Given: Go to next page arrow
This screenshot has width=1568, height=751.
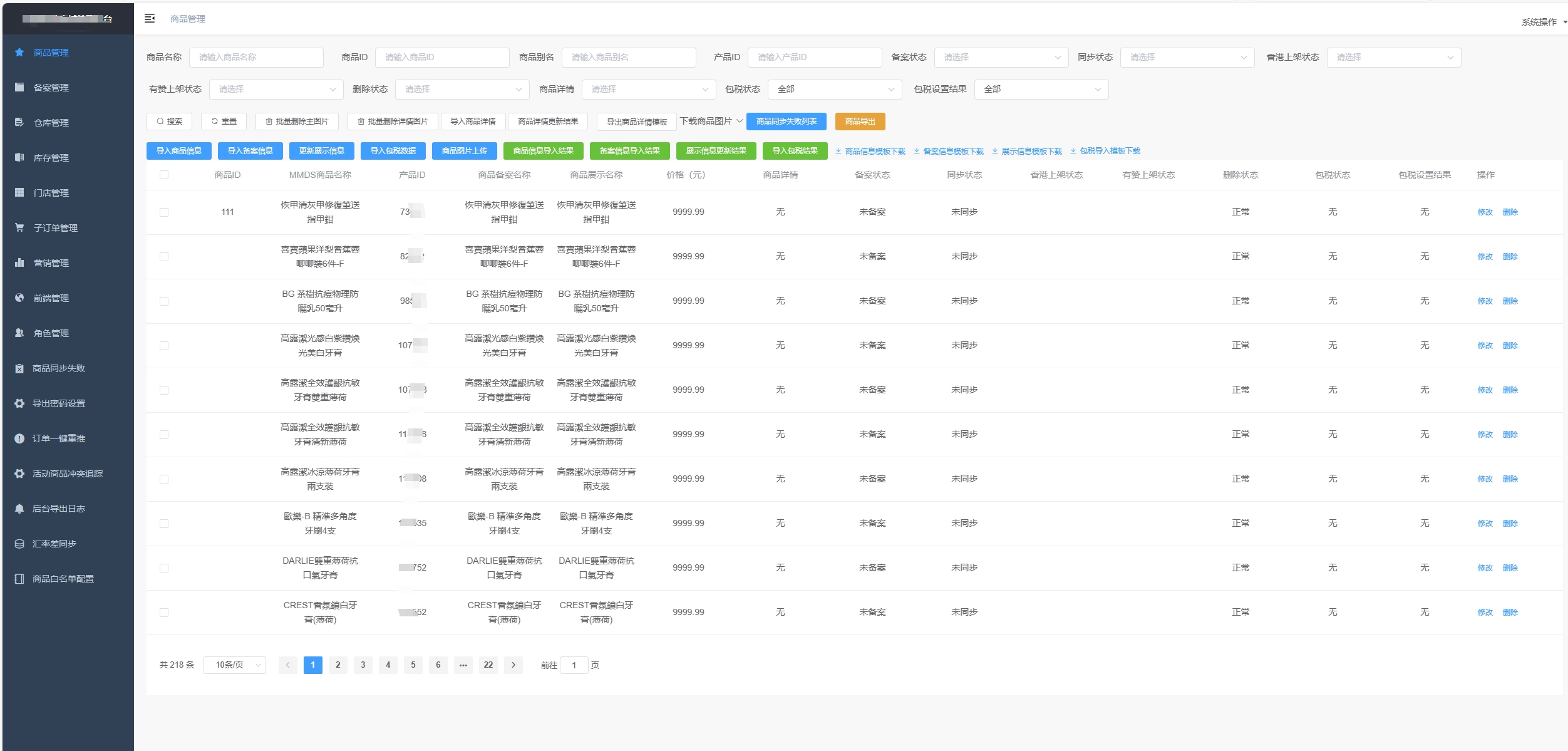Looking at the screenshot, I should [x=513, y=665].
